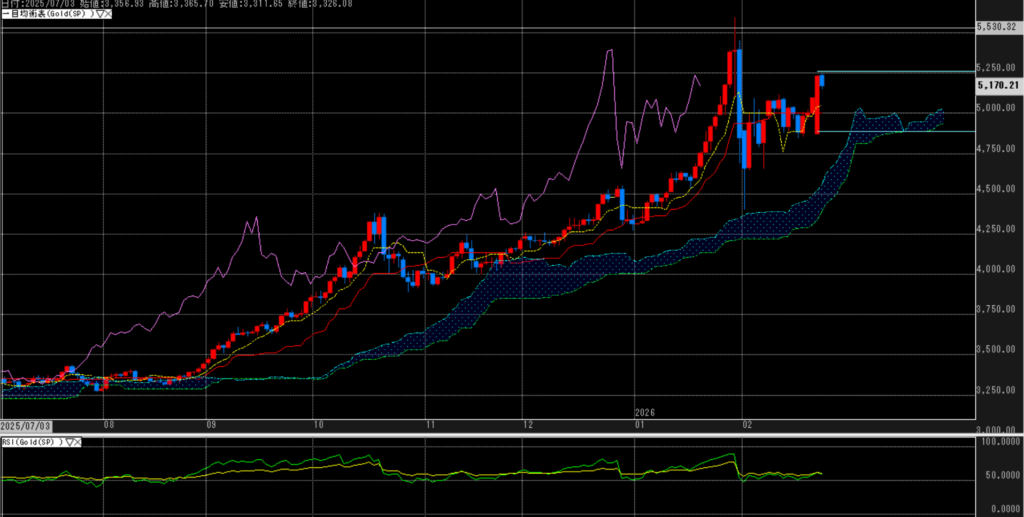The image size is (1024, 517).
Task: Click the 4,250.00 price axis label
Action: click(x=997, y=229)
